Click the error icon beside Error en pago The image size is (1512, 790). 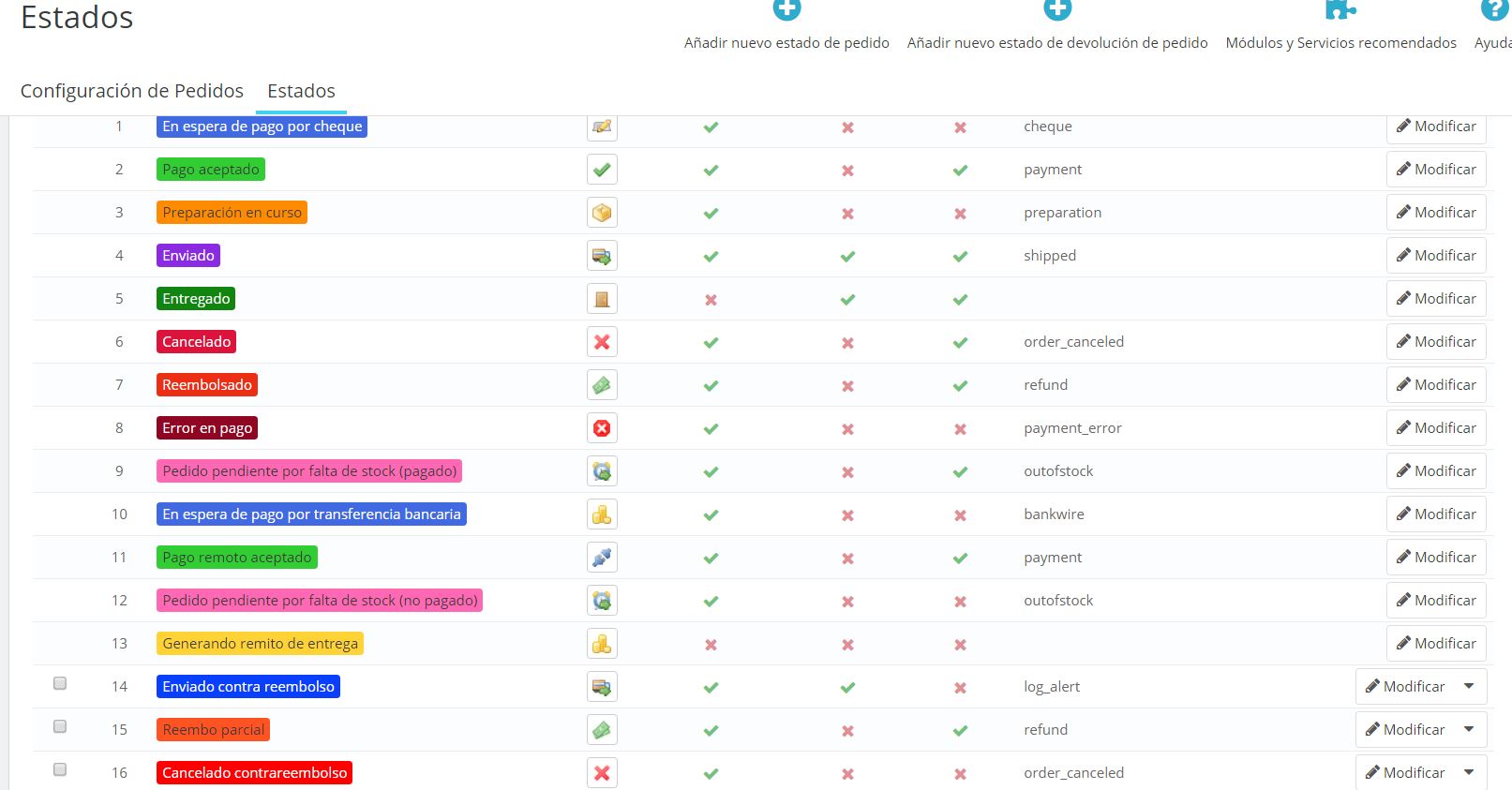[x=602, y=428]
